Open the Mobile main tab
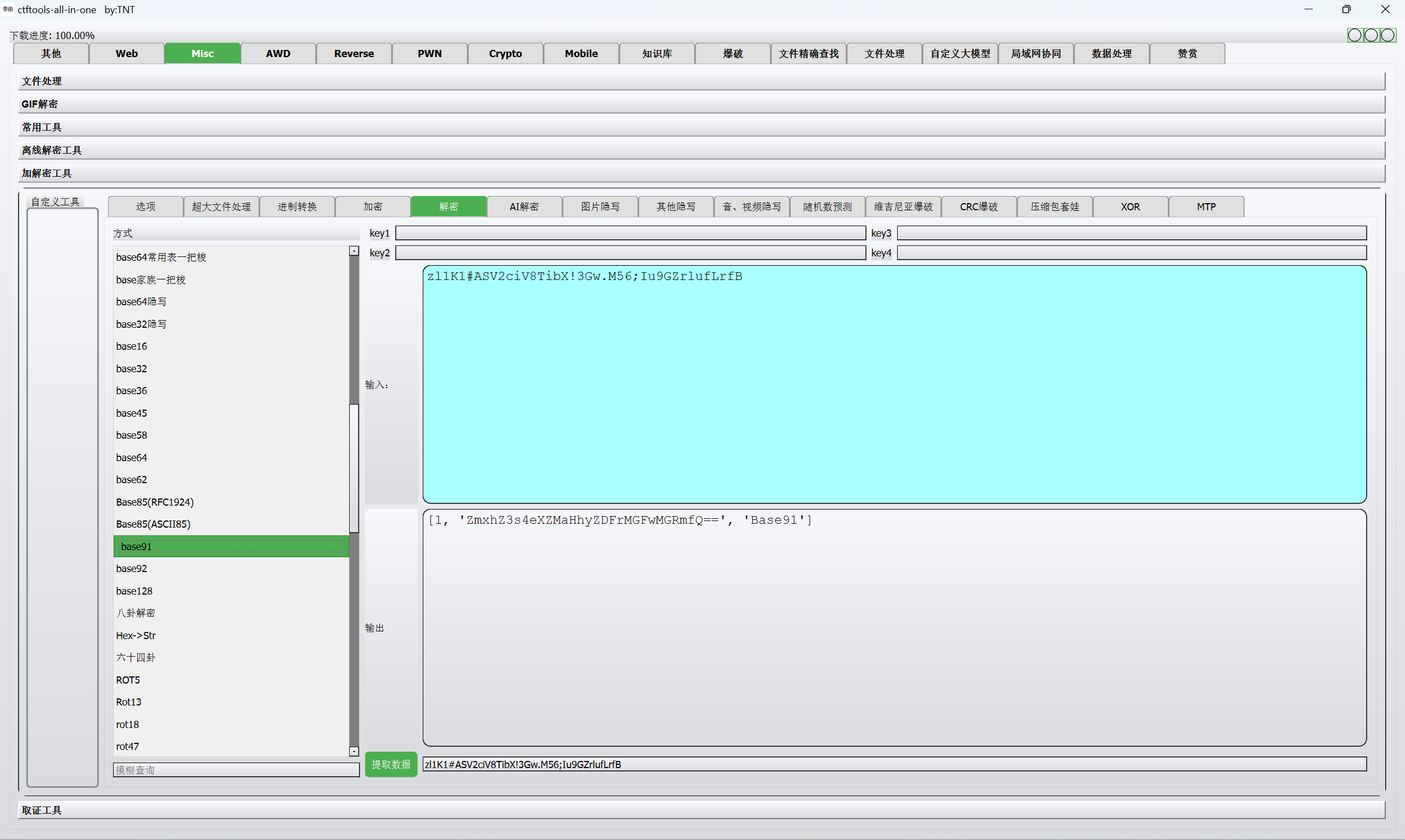Screen dimensions: 1405x840 (x=581, y=53)
